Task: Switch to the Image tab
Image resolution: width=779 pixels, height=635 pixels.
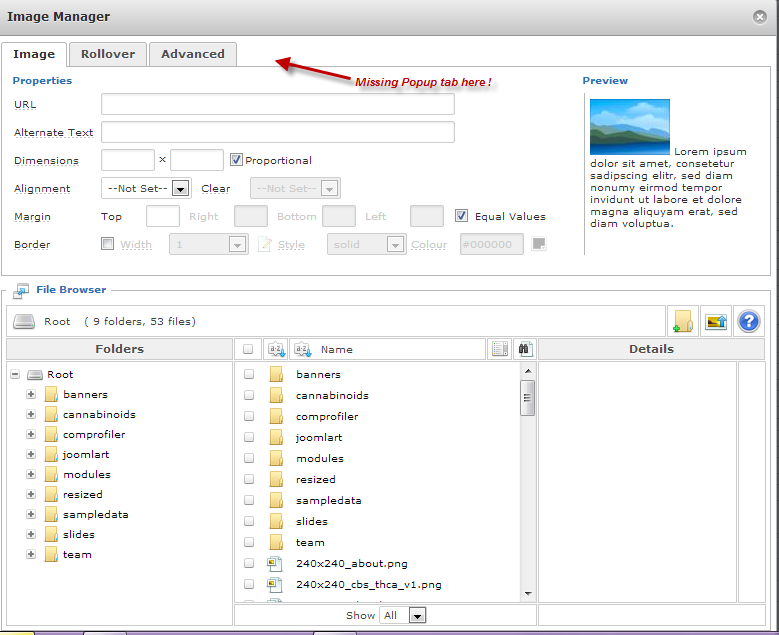Action: (x=34, y=54)
